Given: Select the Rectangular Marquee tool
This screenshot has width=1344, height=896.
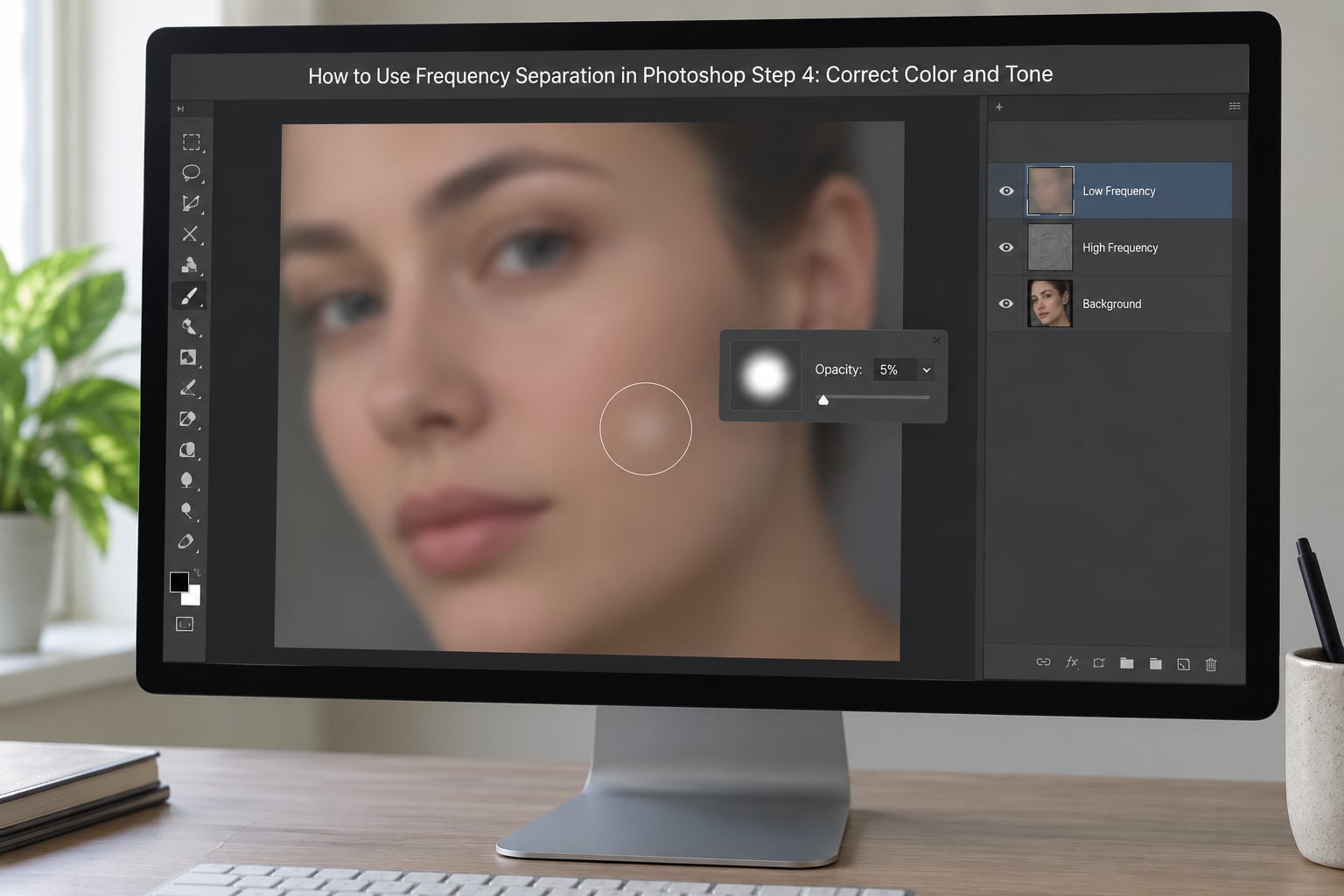Looking at the screenshot, I should pyautogui.click(x=191, y=142).
